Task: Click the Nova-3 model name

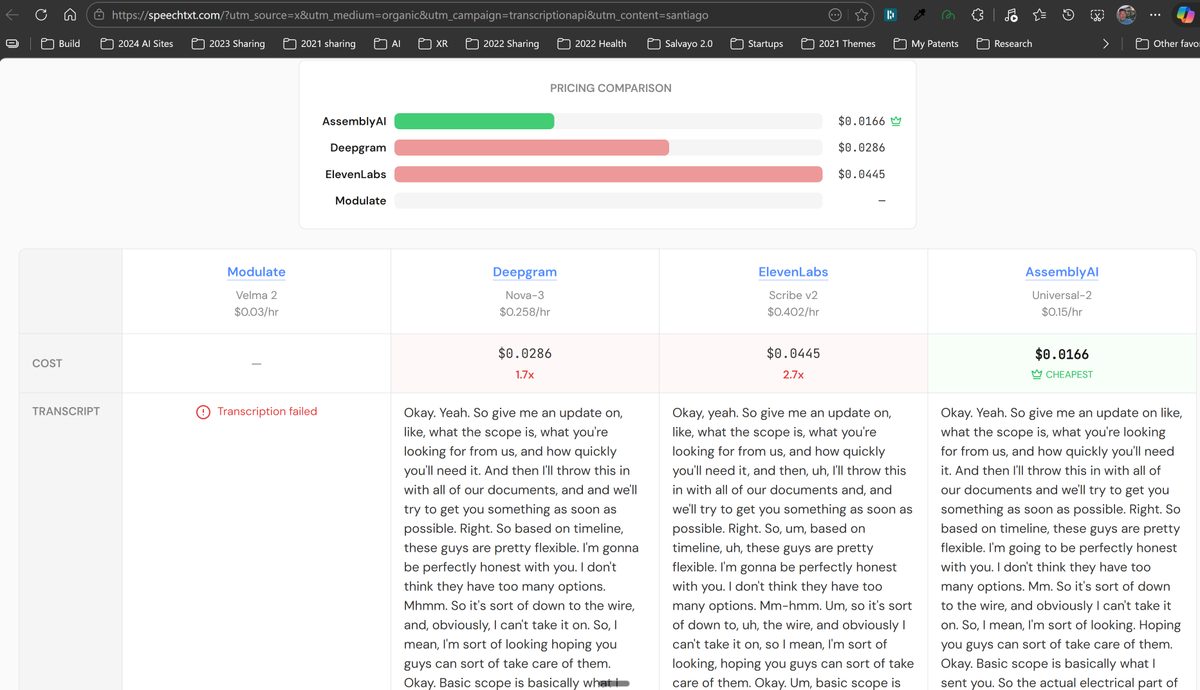Action: point(525,295)
